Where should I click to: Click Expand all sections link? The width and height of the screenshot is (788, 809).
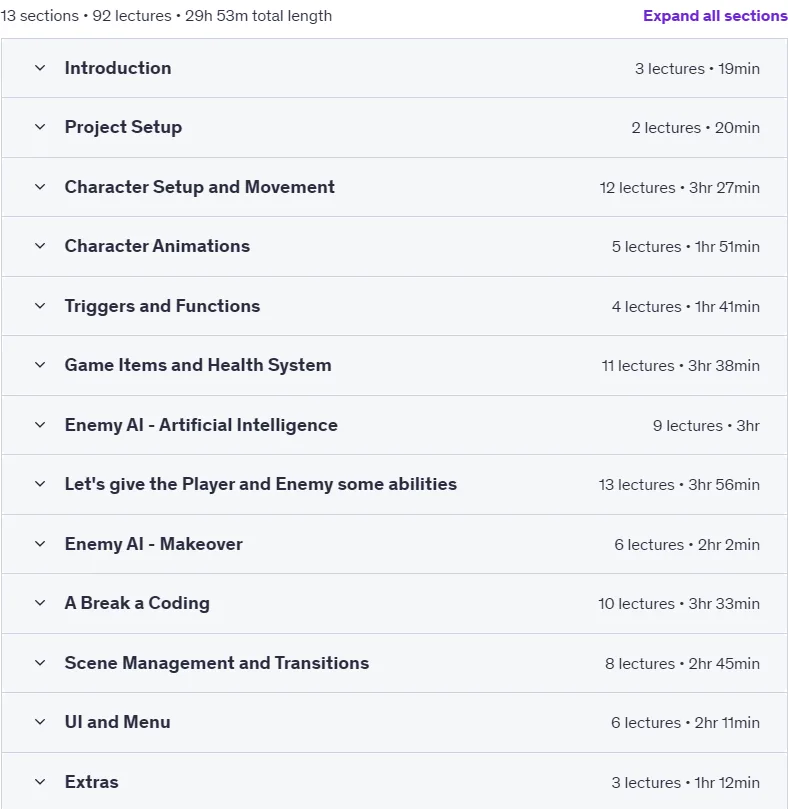pos(715,16)
